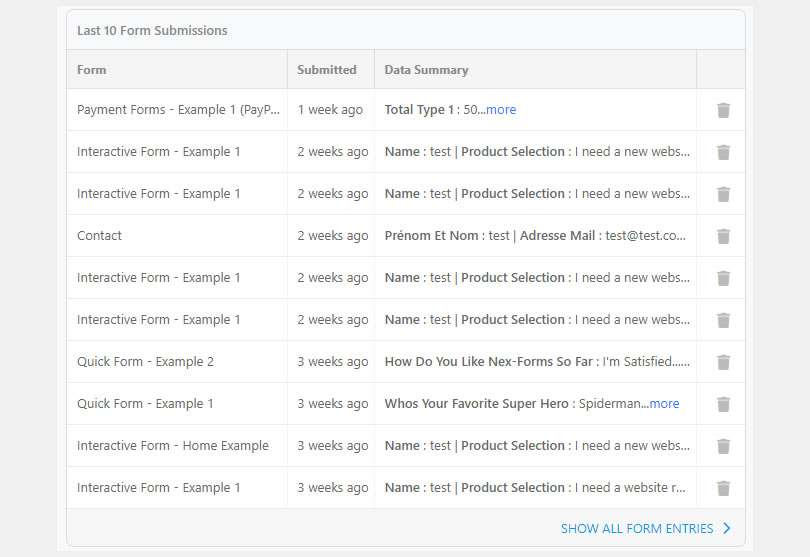
Task: Click '2 weeks ago' in the Contact row
Action: (333, 236)
